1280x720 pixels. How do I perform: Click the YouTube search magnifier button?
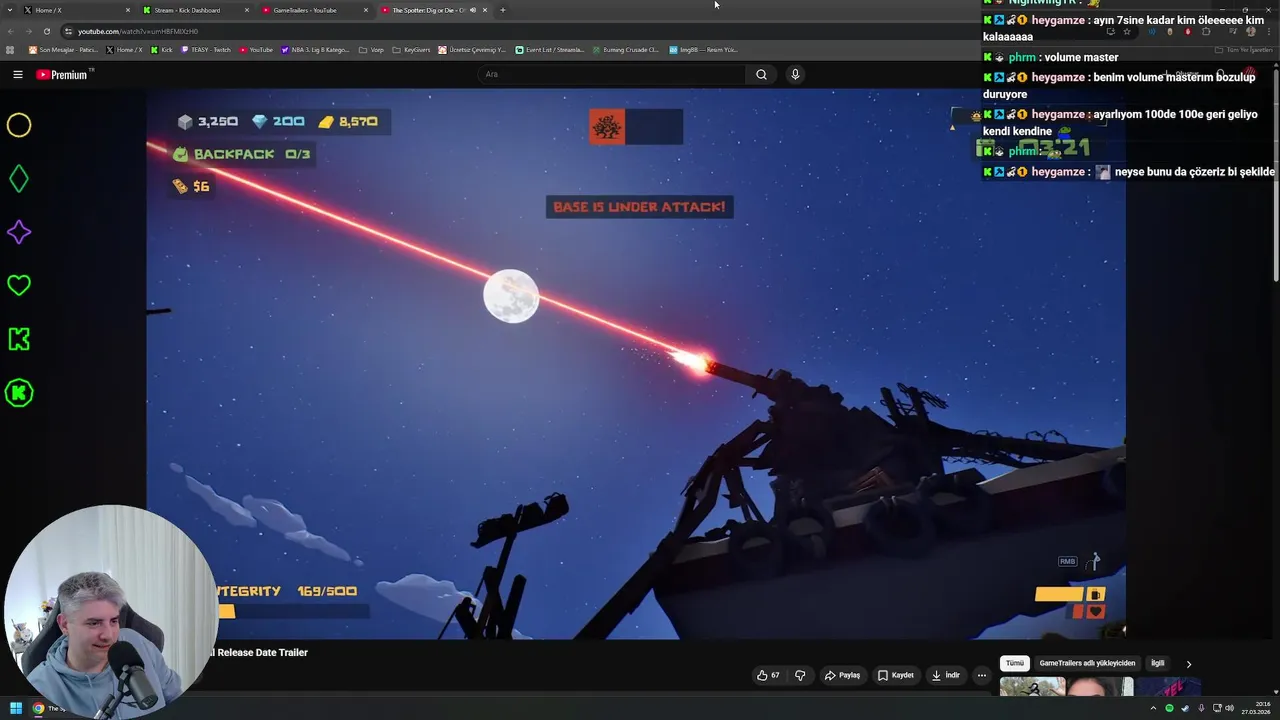[x=761, y=74]
